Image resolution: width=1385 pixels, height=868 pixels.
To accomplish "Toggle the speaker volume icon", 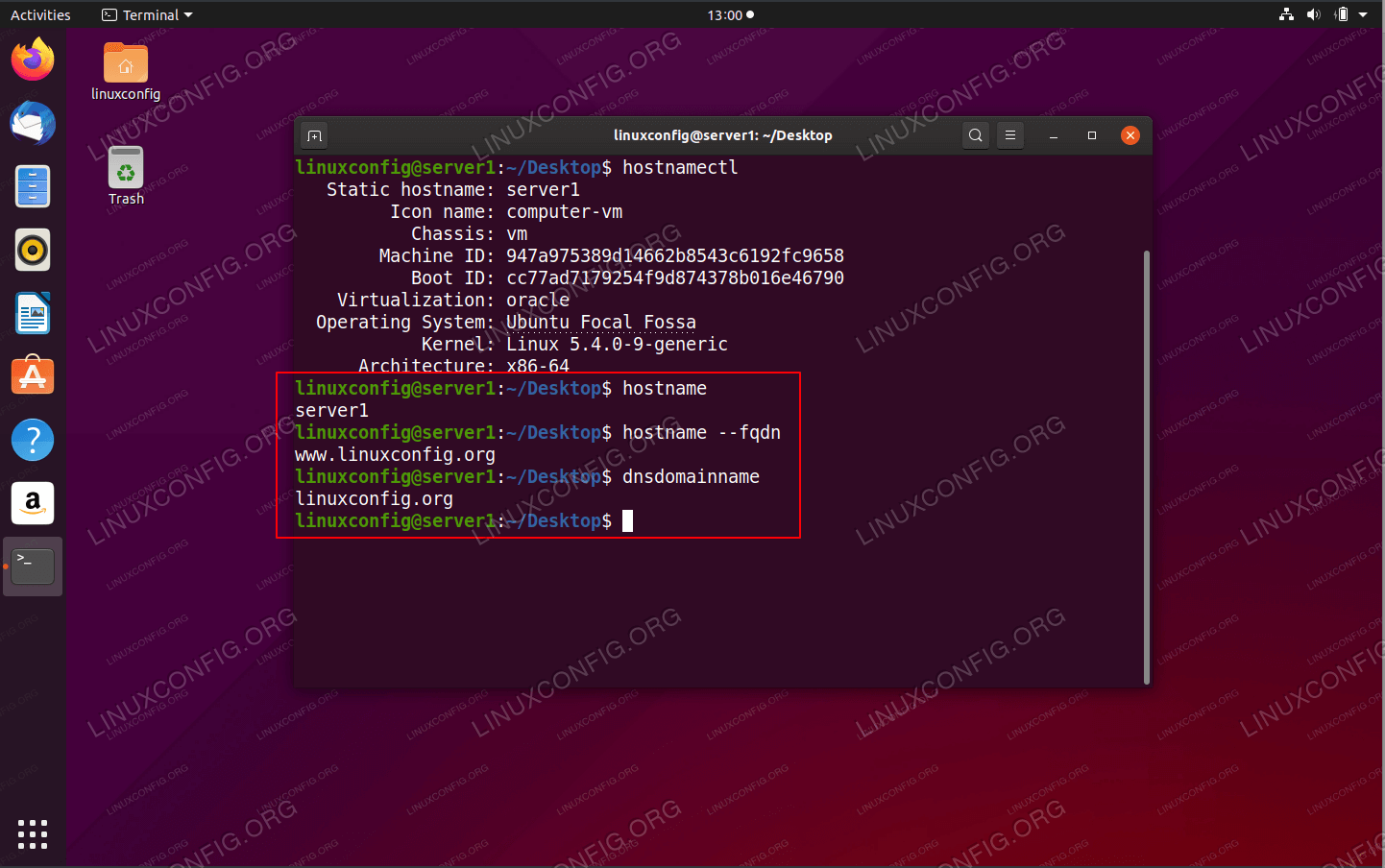I will (1313, 14).
